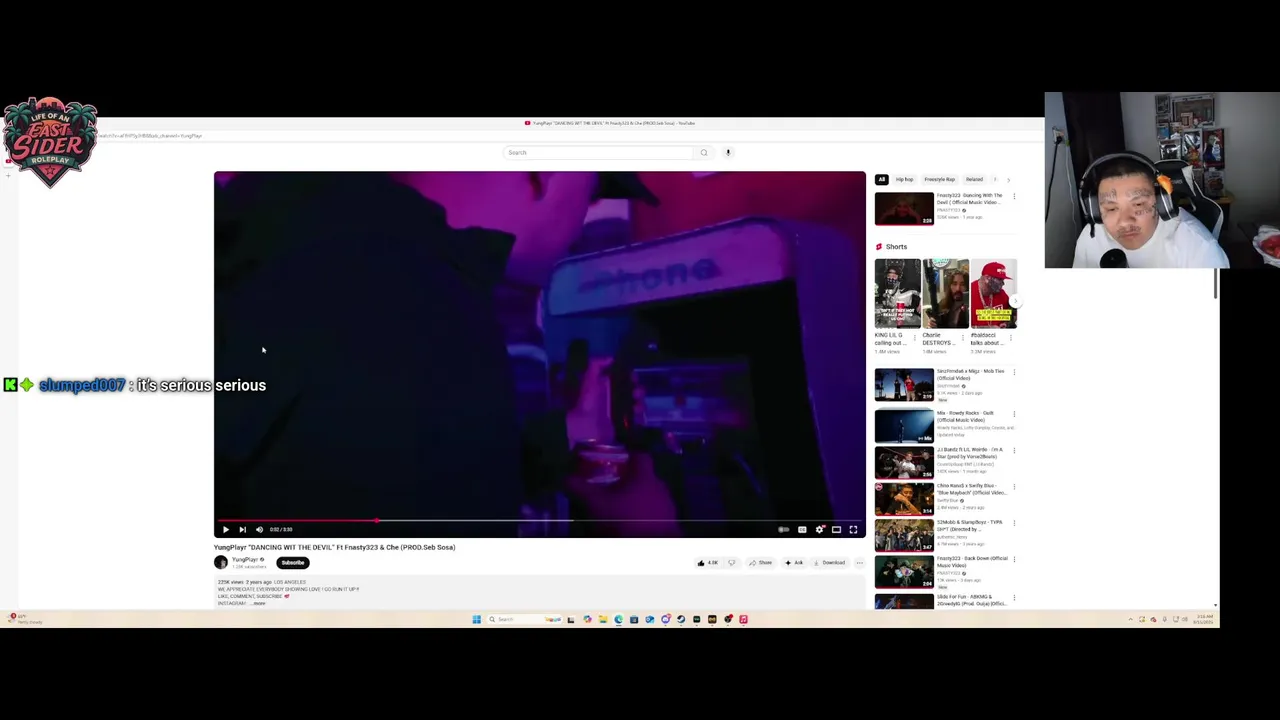
Task: Open Chino Rawd3 Blue Maybach thumbnail
Action: (x=904, y=499)
